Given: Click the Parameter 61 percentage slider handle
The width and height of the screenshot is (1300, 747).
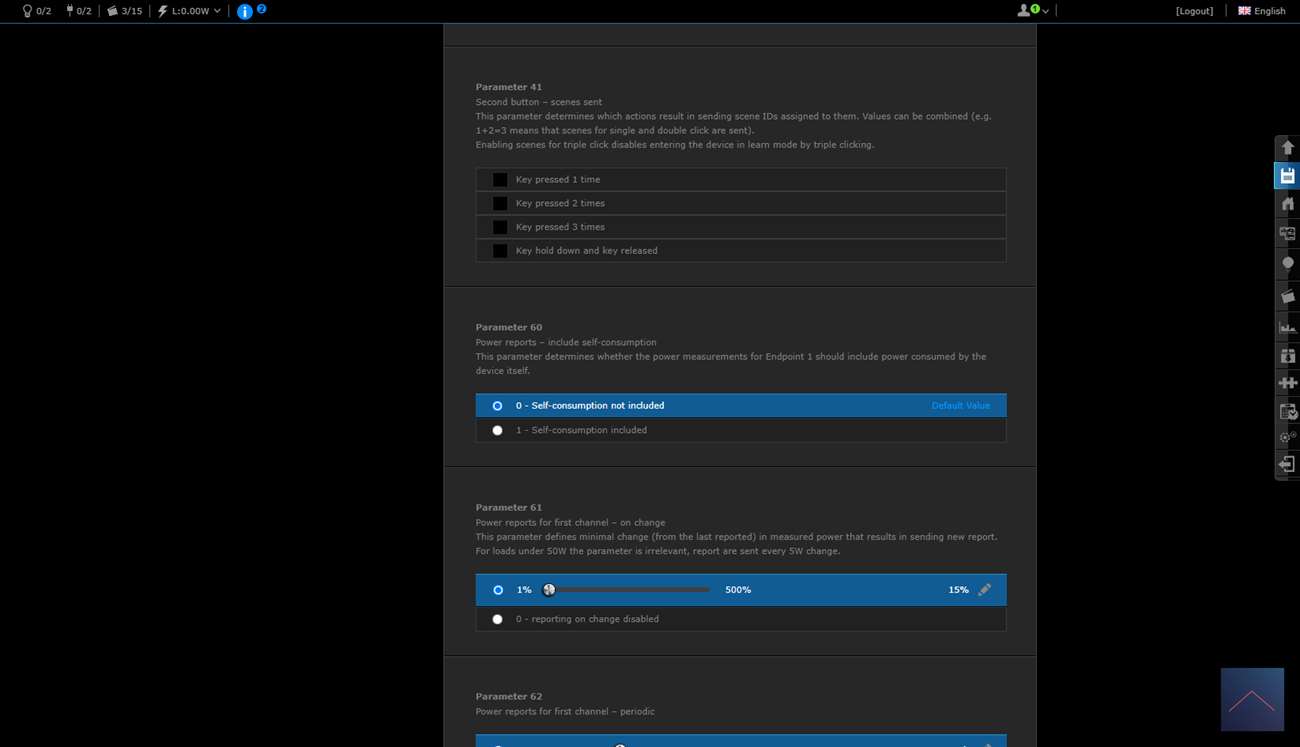Looking at the screenshot, I should tap(549, 590).
